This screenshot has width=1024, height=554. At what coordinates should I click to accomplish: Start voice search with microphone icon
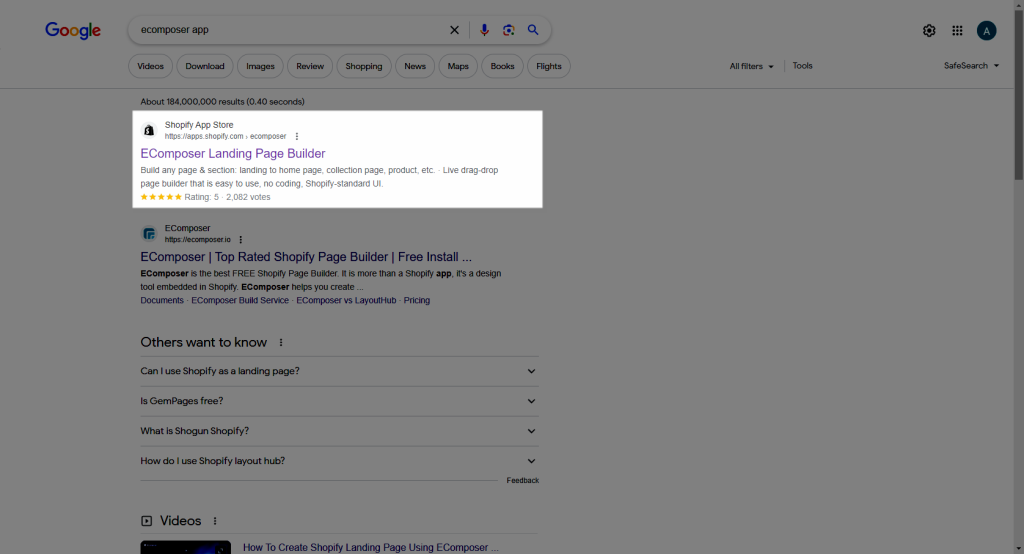484,30
